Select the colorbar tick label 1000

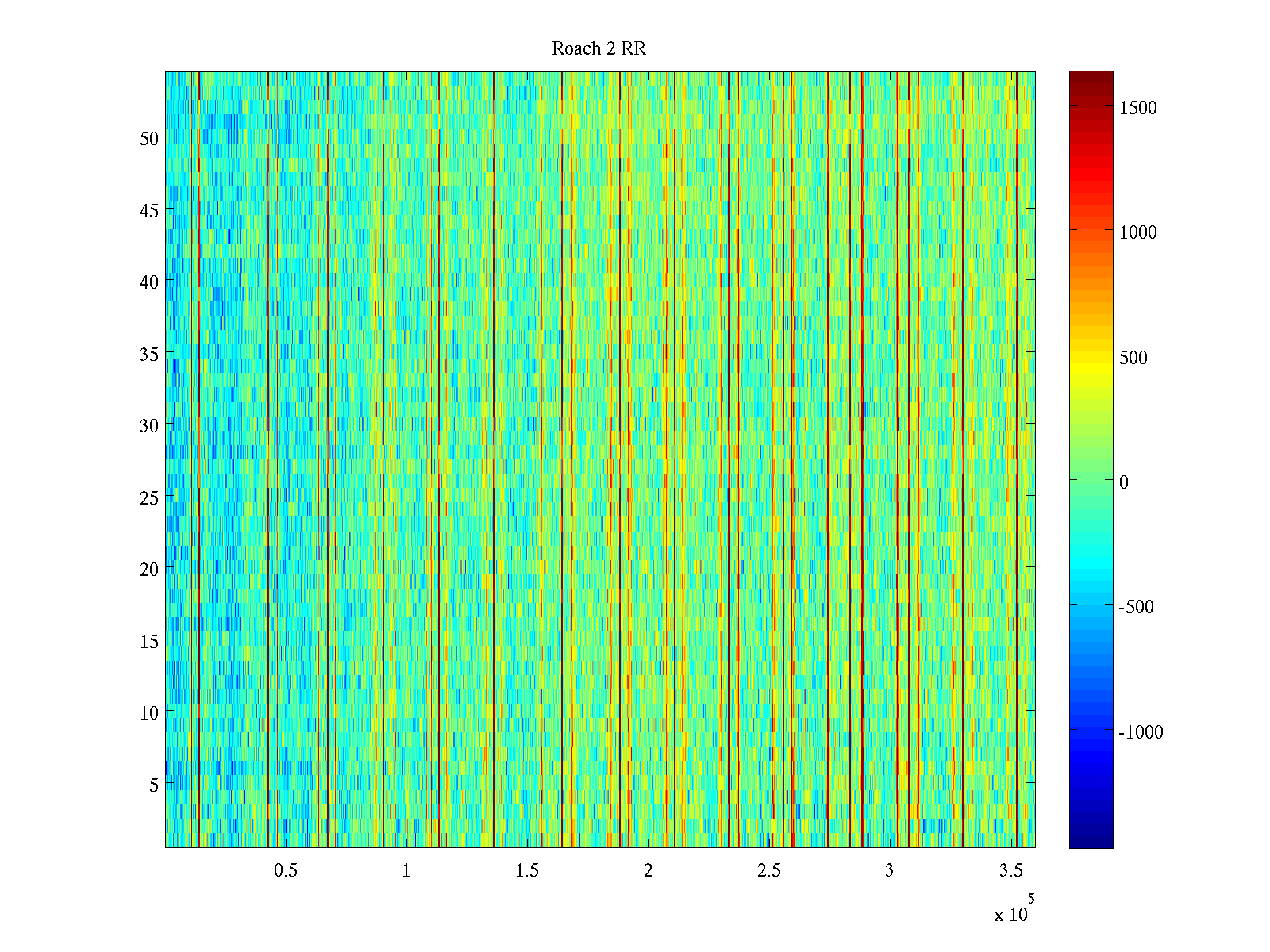1137,232
